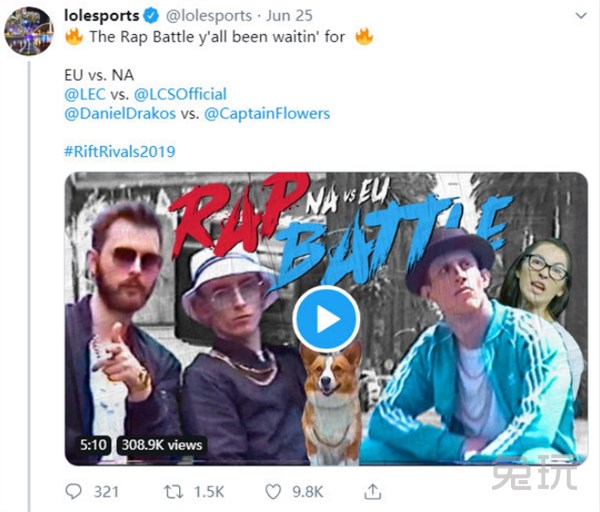Open the share upload icon
Screen dimensions: 600x512
[372, 492]
